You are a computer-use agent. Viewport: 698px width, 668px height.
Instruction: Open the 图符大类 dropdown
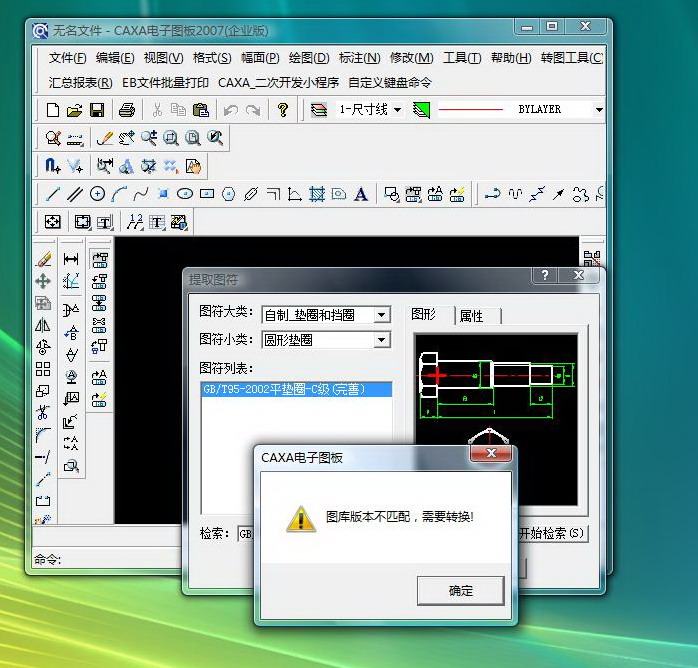[381, 315]
